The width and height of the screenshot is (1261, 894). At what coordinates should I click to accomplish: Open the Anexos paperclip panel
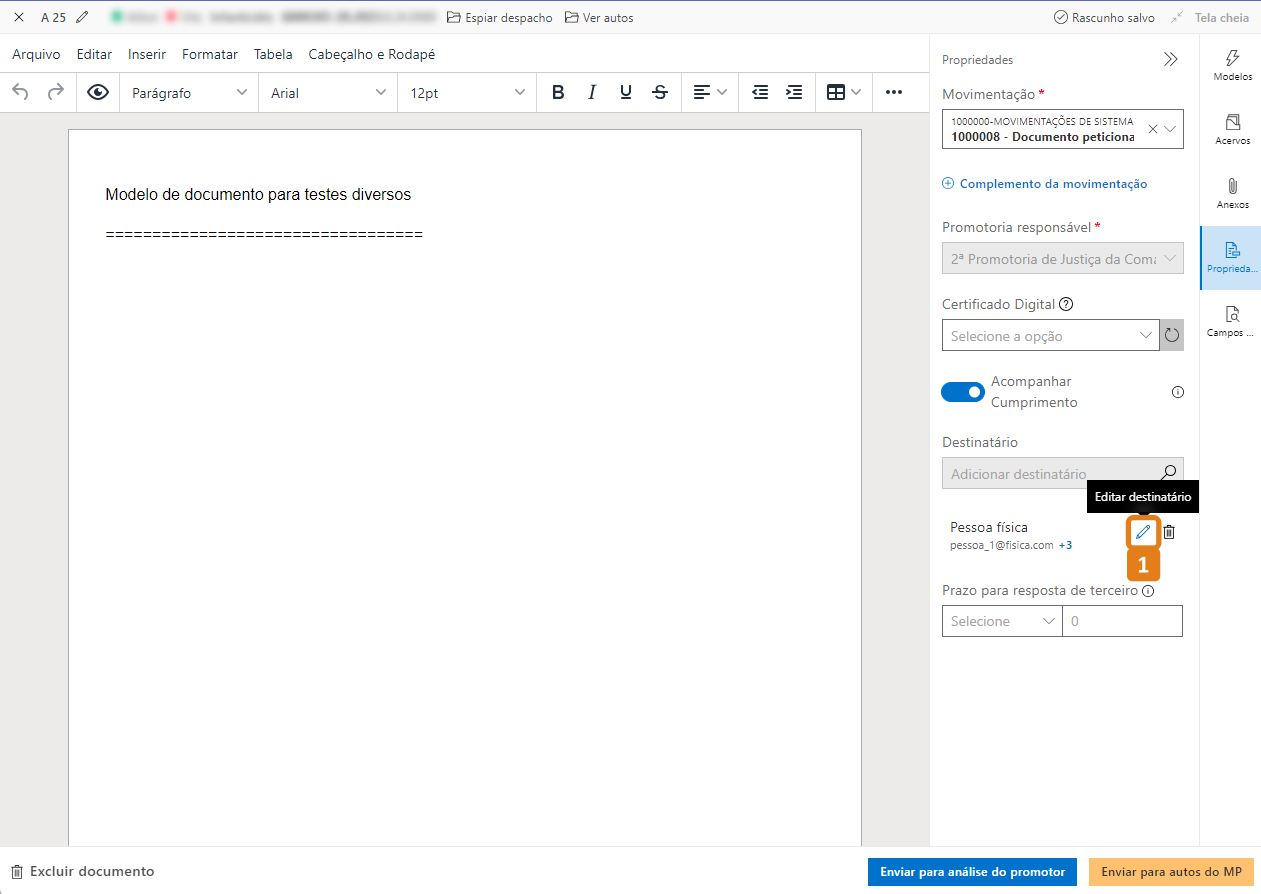tap(1232, 193)
